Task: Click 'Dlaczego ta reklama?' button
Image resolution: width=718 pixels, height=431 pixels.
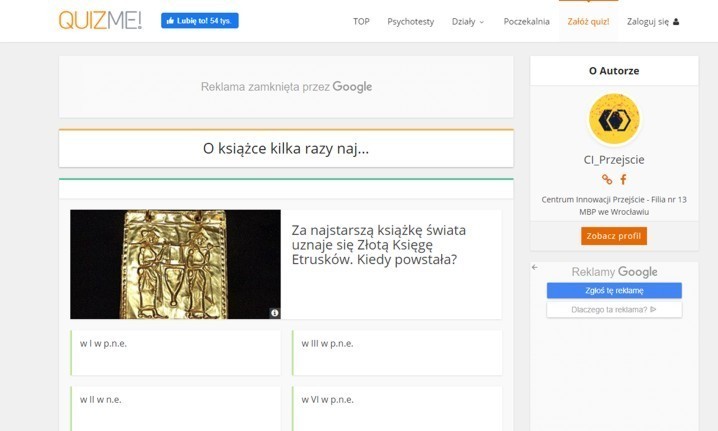Action: 614,310
